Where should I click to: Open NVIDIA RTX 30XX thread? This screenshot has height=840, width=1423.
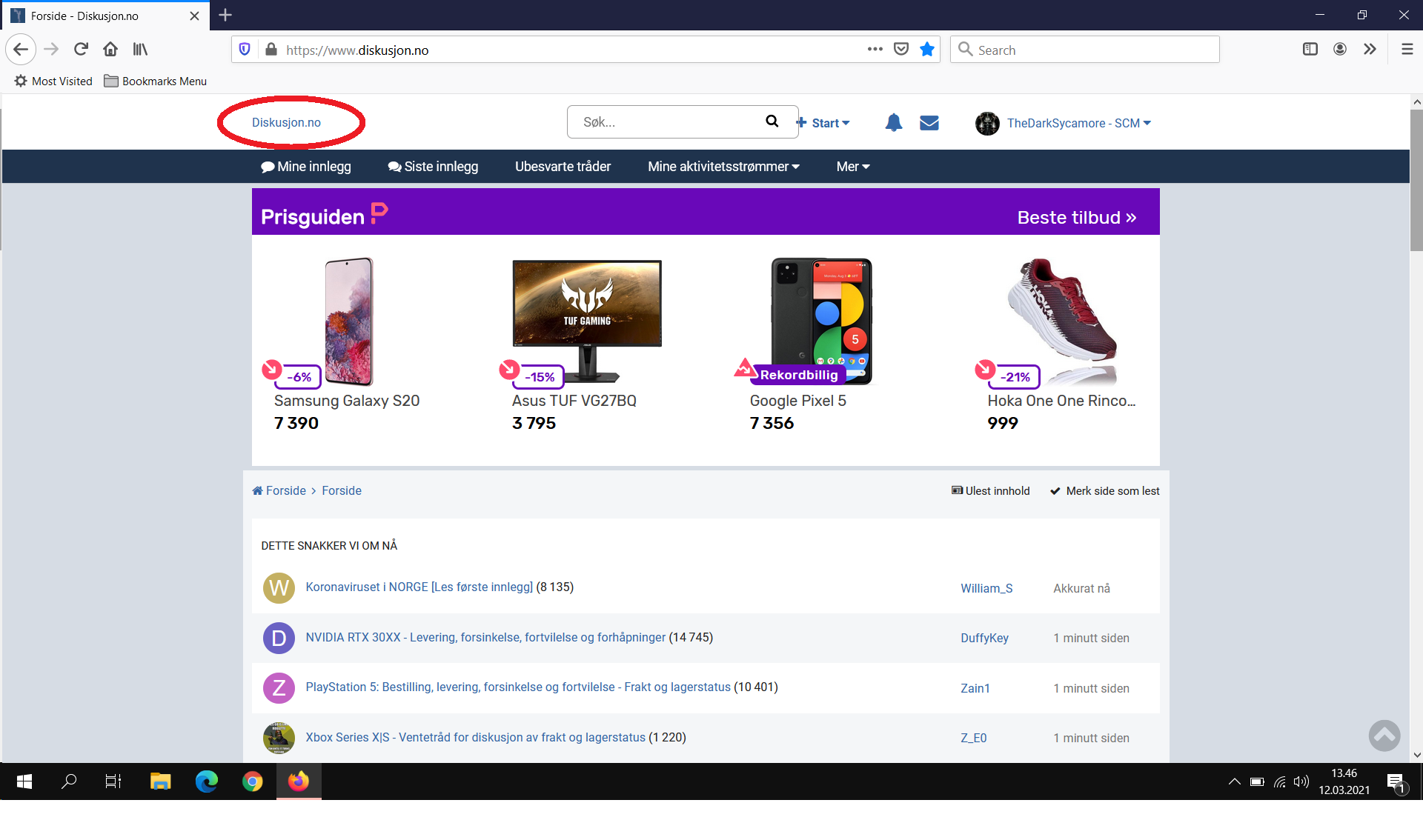[485, 637]
